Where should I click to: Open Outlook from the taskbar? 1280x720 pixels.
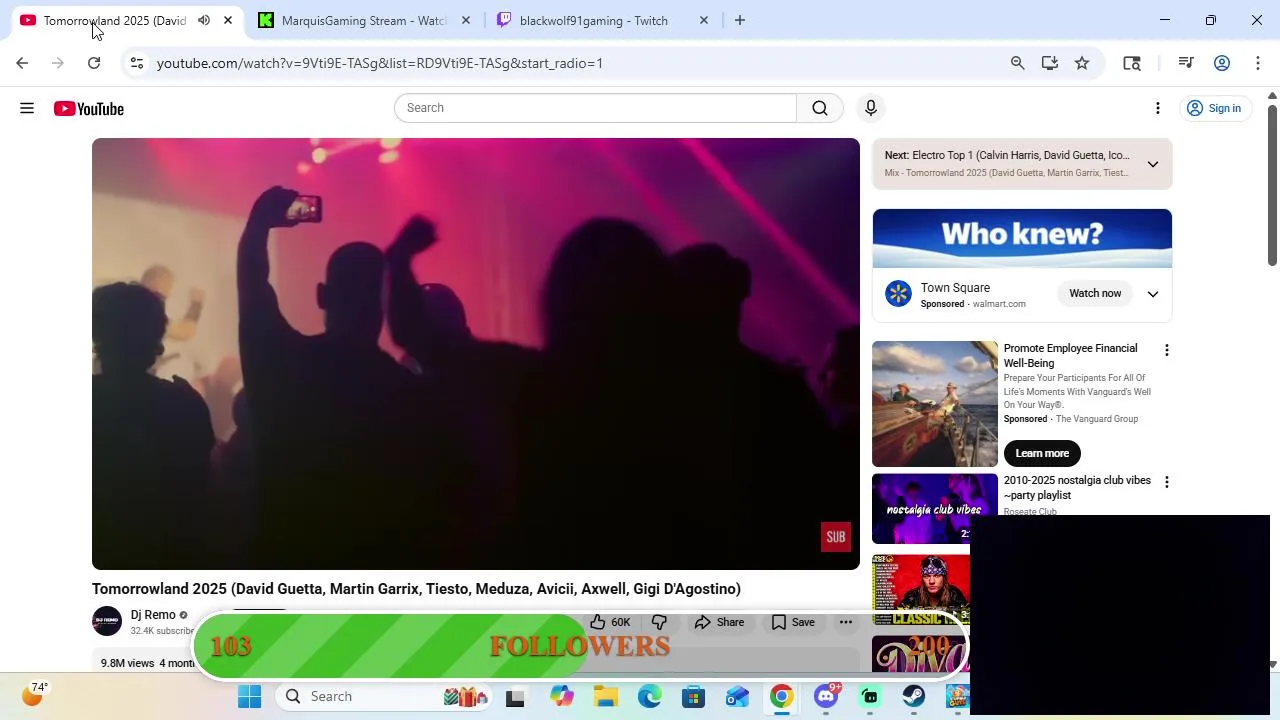click(737, 696)
